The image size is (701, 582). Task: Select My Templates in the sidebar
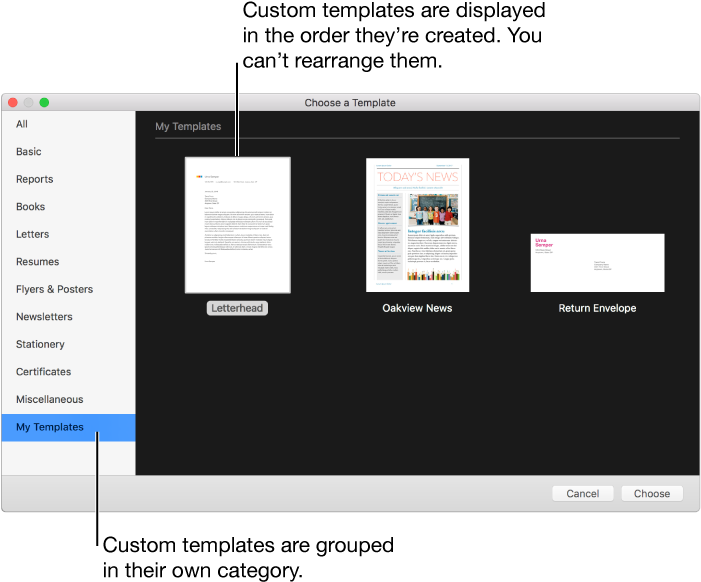point(50,427)
